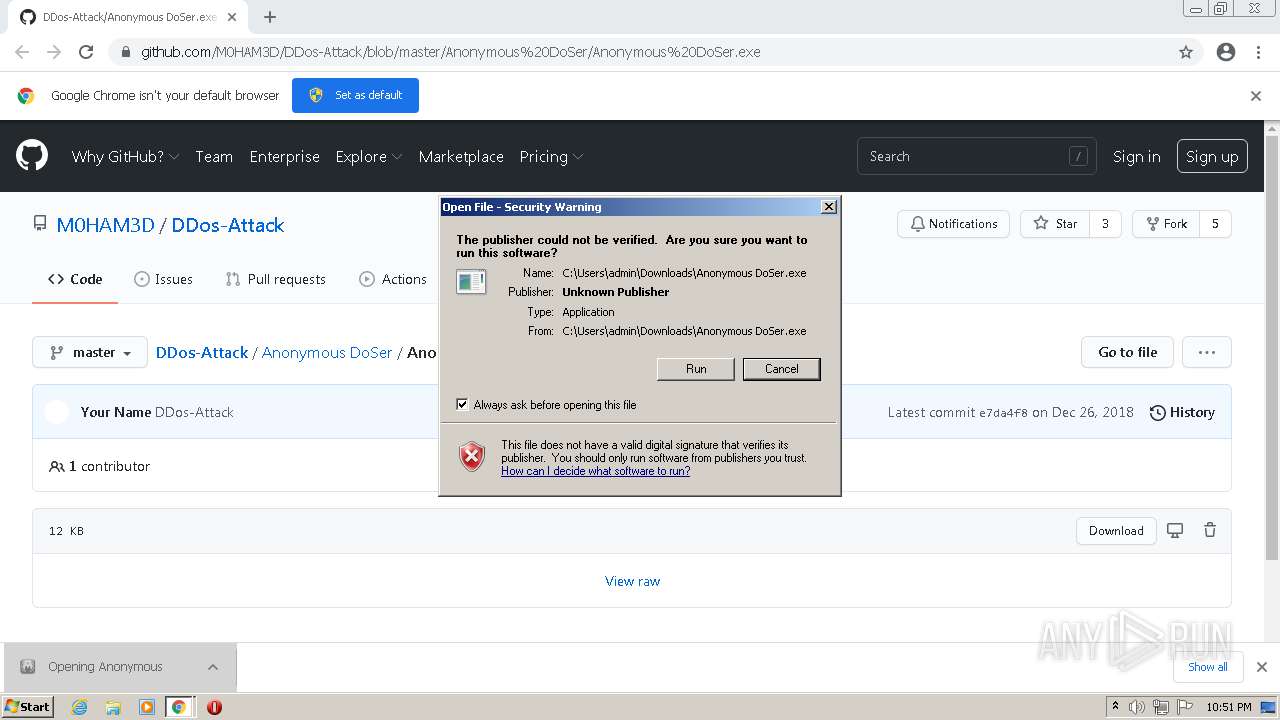Open the Chrome three-dot menu
The height and width of the screenshot is (720, 1280).
(1258, 52)
